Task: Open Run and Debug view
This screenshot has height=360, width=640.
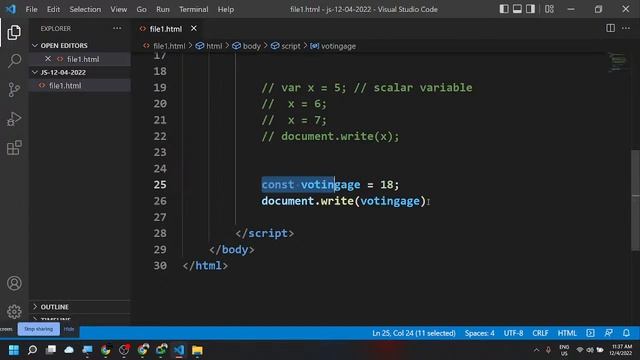Action: tap(14, 119)
